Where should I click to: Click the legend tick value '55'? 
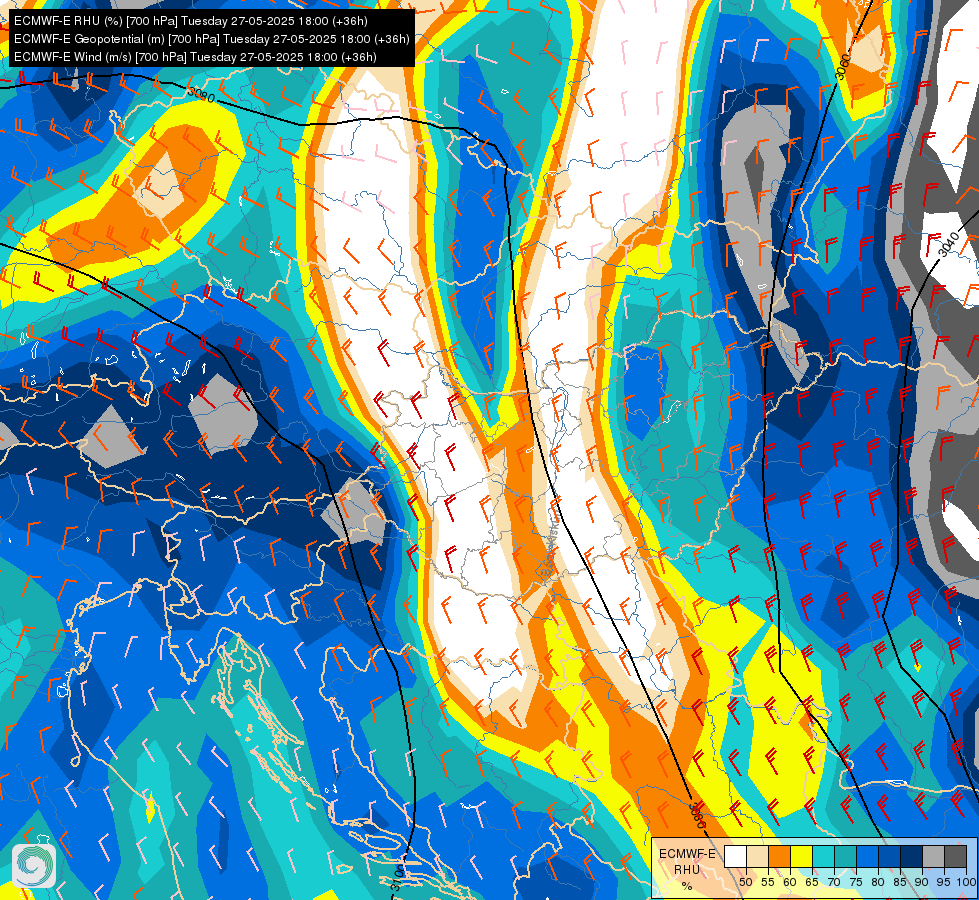(768, 882)
